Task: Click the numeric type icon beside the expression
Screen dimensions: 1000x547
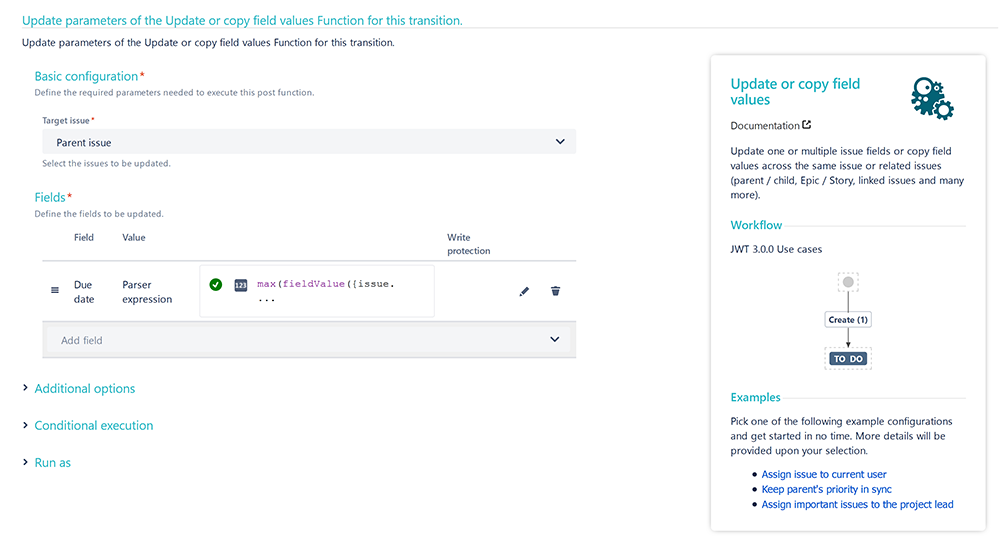Action: (x=240, y=285)
